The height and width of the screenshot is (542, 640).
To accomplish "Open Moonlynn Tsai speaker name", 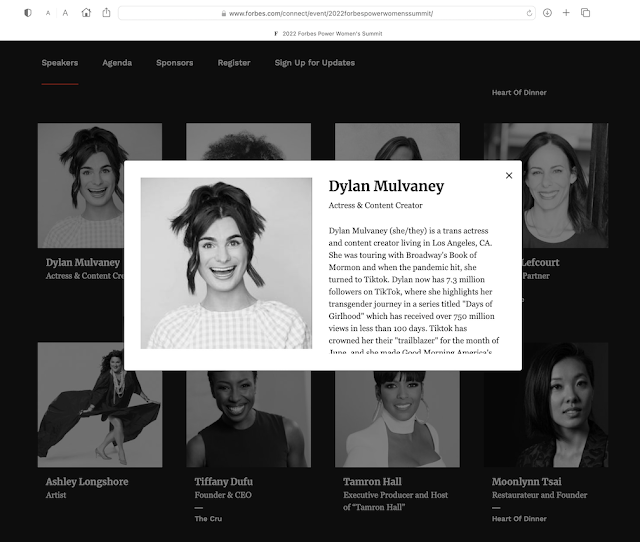I will pyautogui.click(x=527, y=482).
